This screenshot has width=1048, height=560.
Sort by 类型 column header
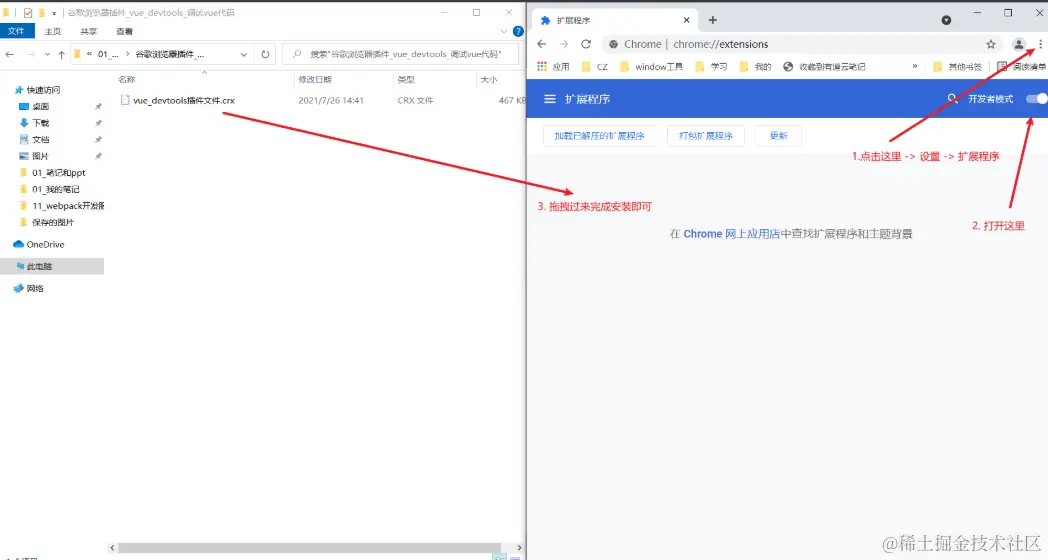coord(406,80)
